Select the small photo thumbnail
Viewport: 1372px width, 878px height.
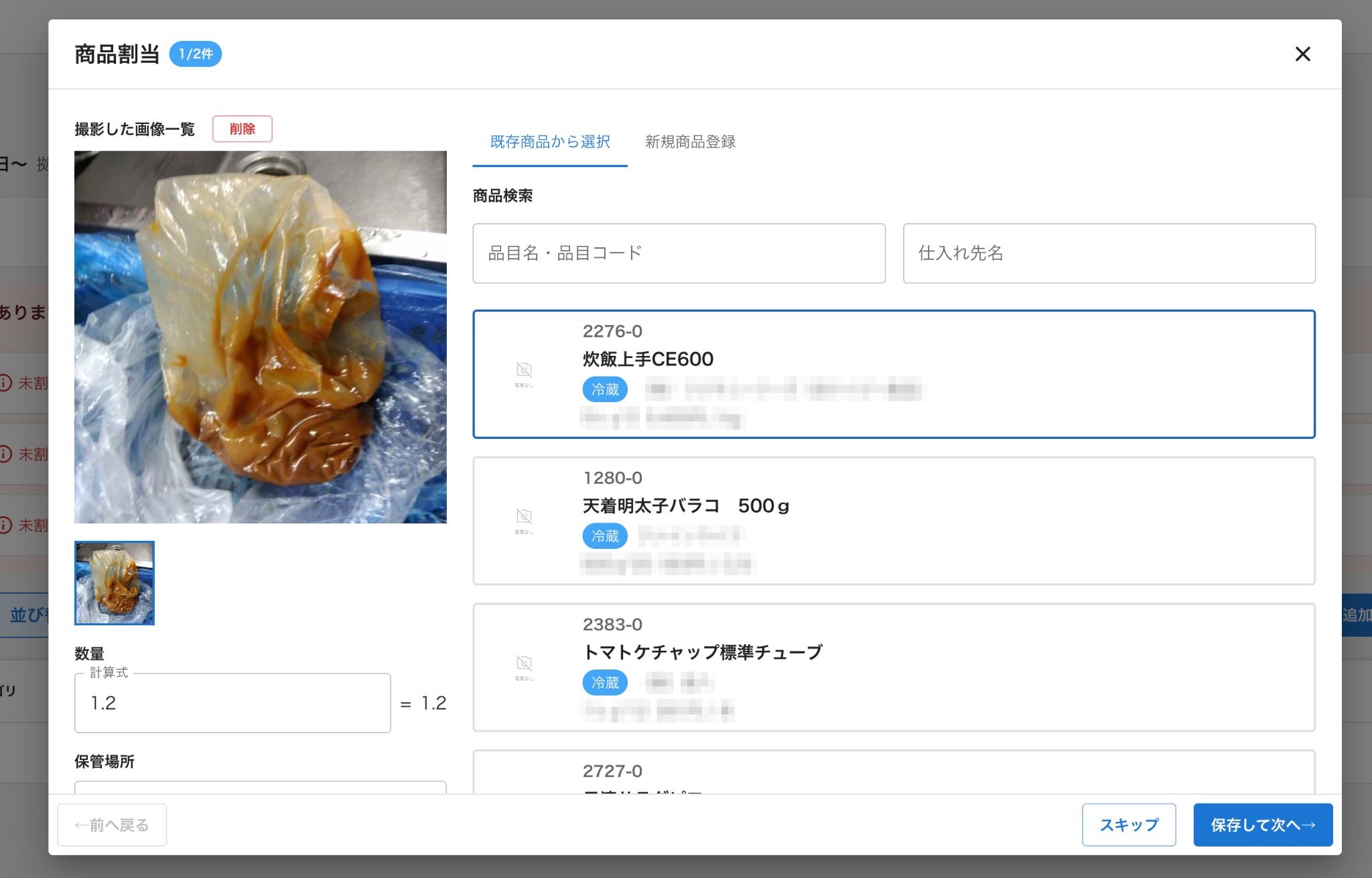pos(115,583)
